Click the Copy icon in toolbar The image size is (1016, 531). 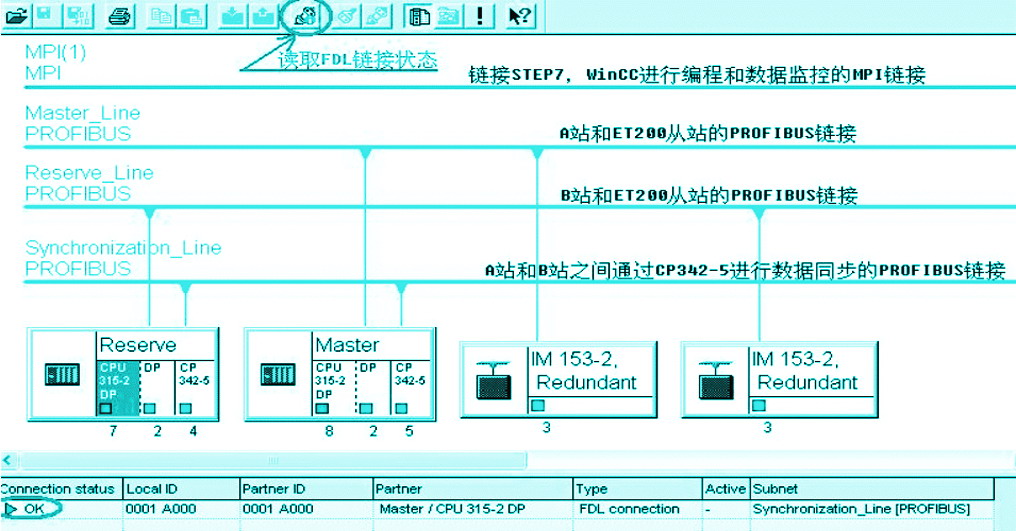coord(161,16)
